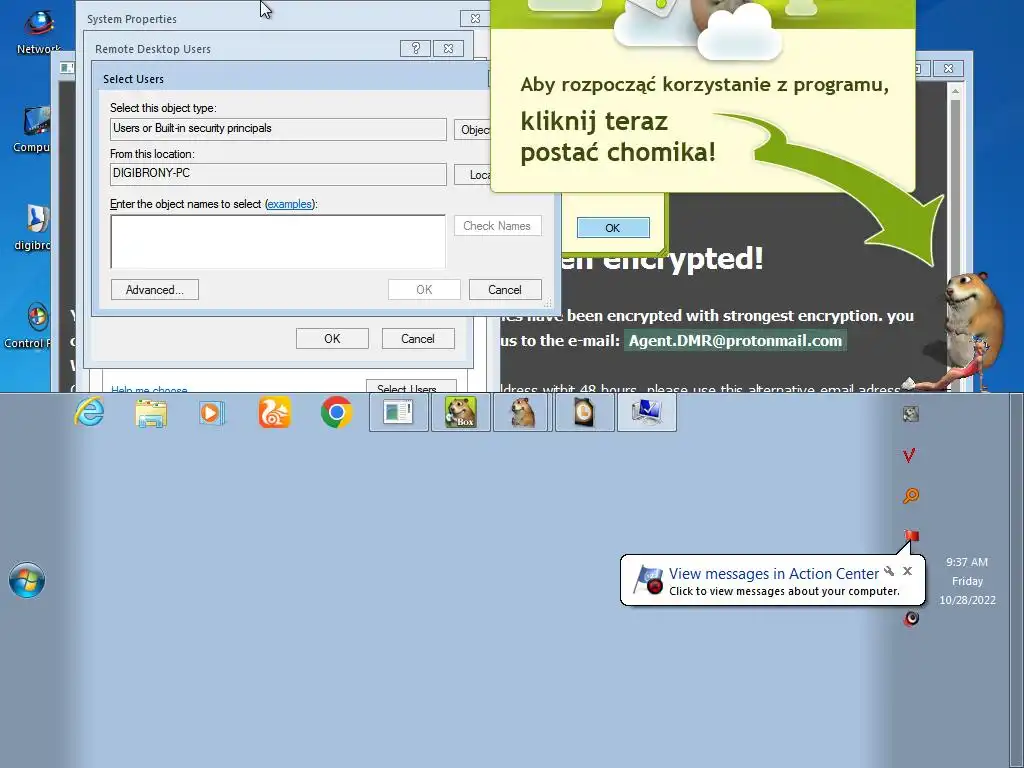Close the Remote Desktop Users dialog
Viewport: 1024px width, 768px height.
coord(448,48)
